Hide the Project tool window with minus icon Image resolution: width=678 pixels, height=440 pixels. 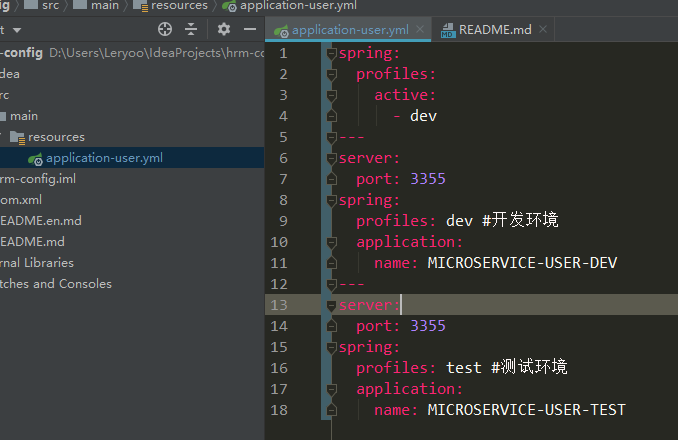(x=248, y=30)
